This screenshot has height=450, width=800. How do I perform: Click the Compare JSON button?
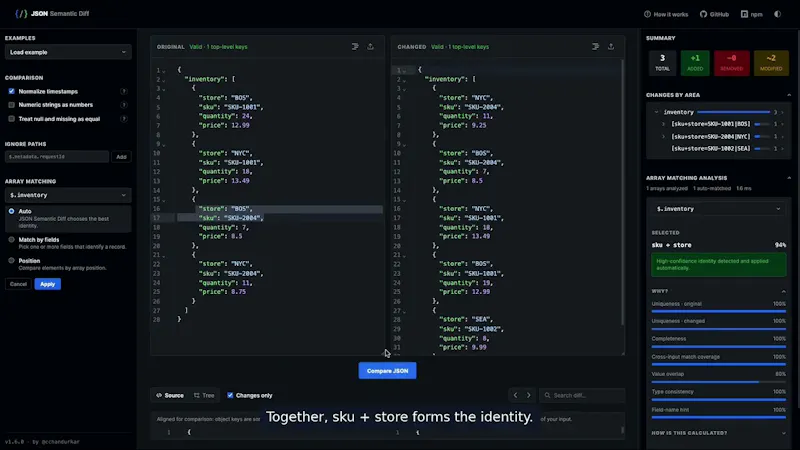(387, 371)
